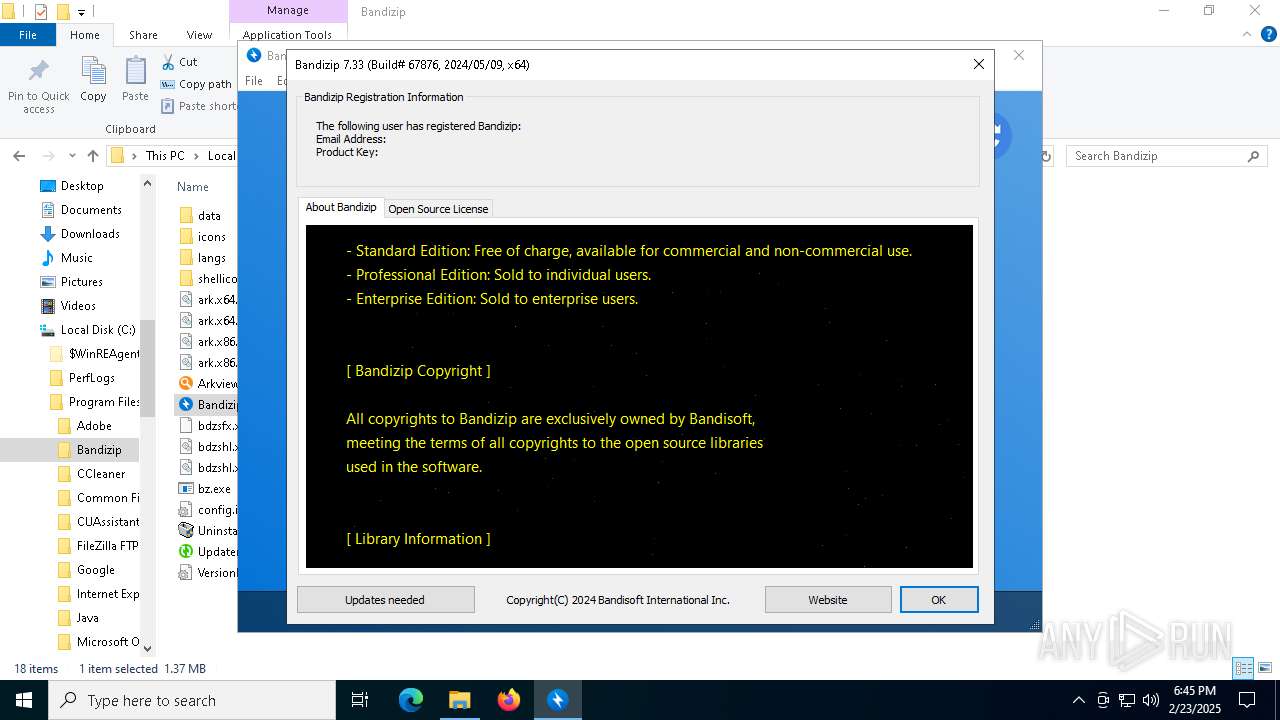
Task: Click the taskbar search box
Action: click(191, 700)
